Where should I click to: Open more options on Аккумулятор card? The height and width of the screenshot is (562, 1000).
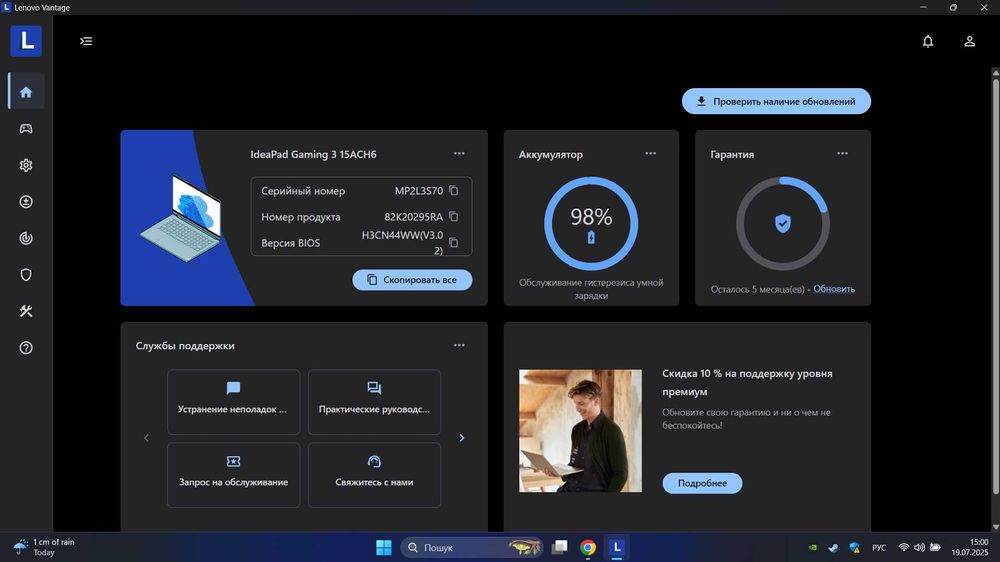(651, 154)
